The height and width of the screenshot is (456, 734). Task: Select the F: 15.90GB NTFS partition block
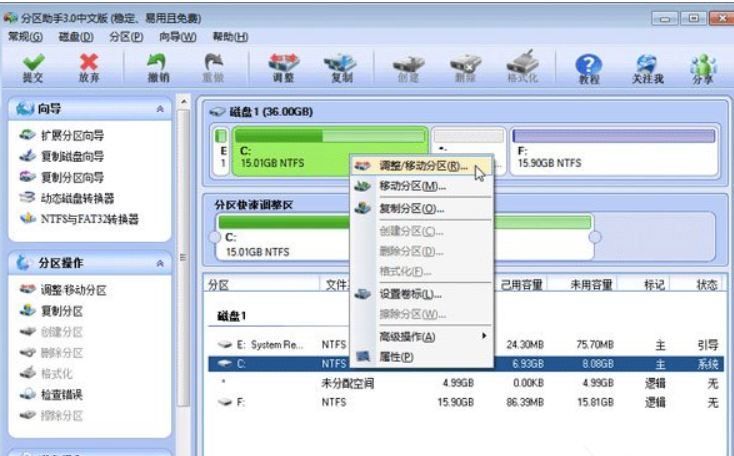tap(614, 152)
